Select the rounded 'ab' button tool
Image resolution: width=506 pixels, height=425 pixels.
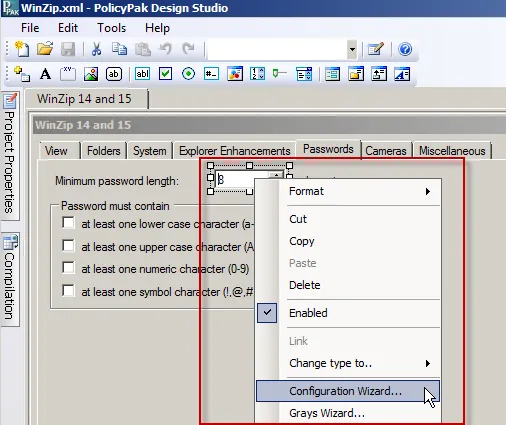[x=114, y=74]
